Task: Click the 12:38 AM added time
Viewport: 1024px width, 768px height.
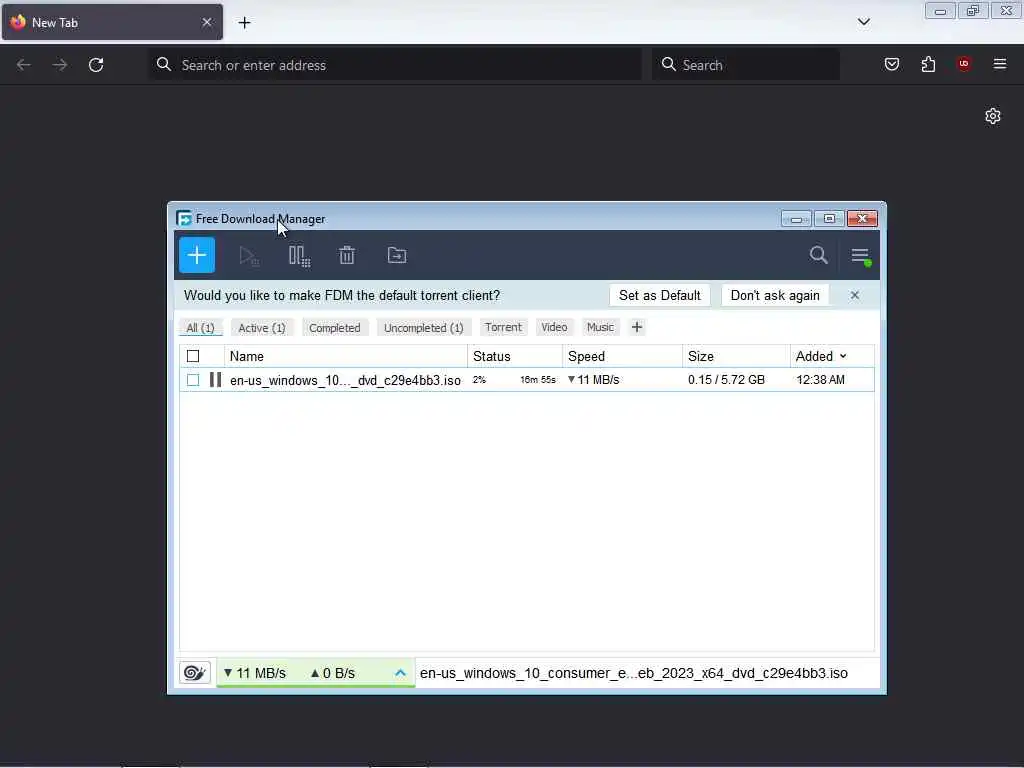Action: [820, 379]
